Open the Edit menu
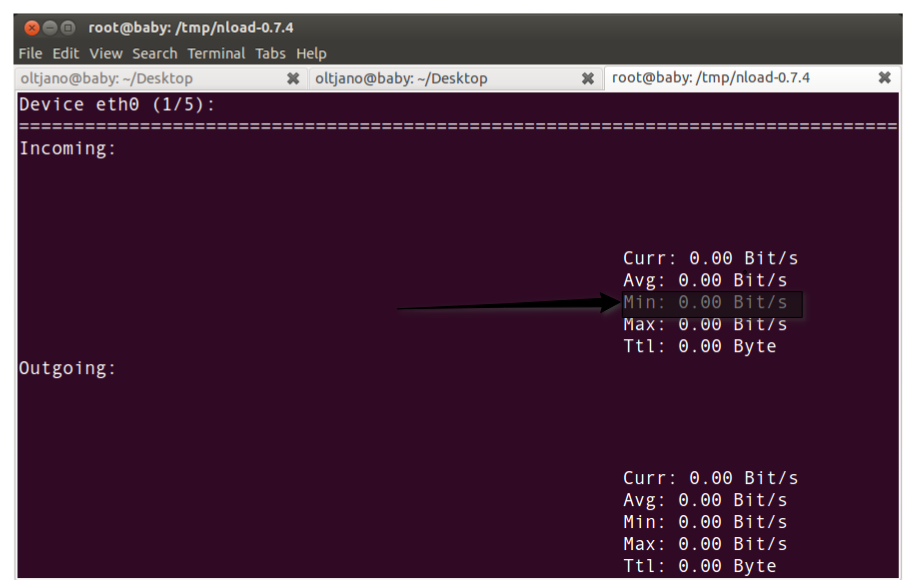 pos(65,53)
